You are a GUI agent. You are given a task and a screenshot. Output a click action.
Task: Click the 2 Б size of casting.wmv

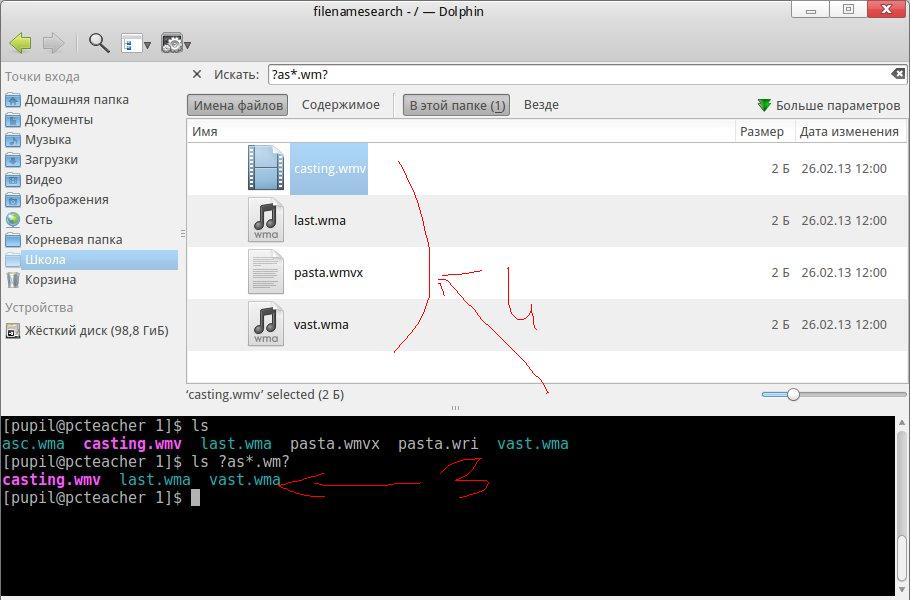[x=780, y=169]
